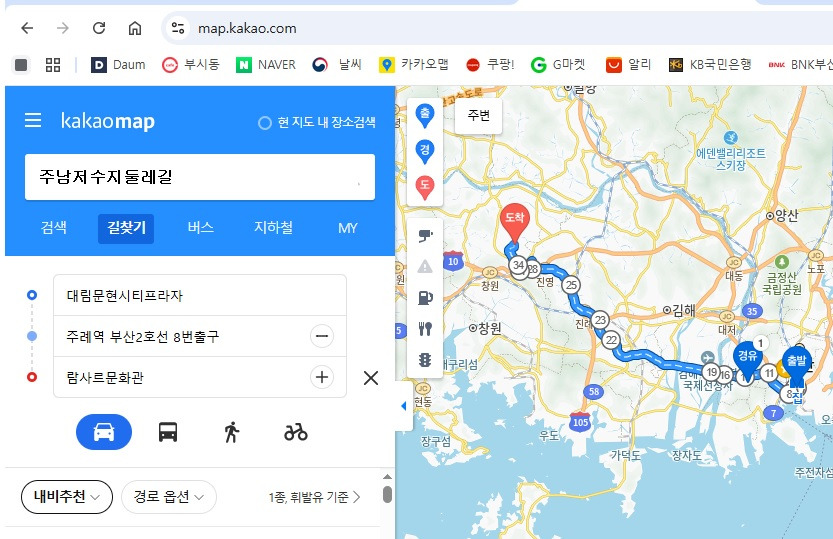833x539 pixels.
Task: Select bus transit route mode icon
Action: 168,432
